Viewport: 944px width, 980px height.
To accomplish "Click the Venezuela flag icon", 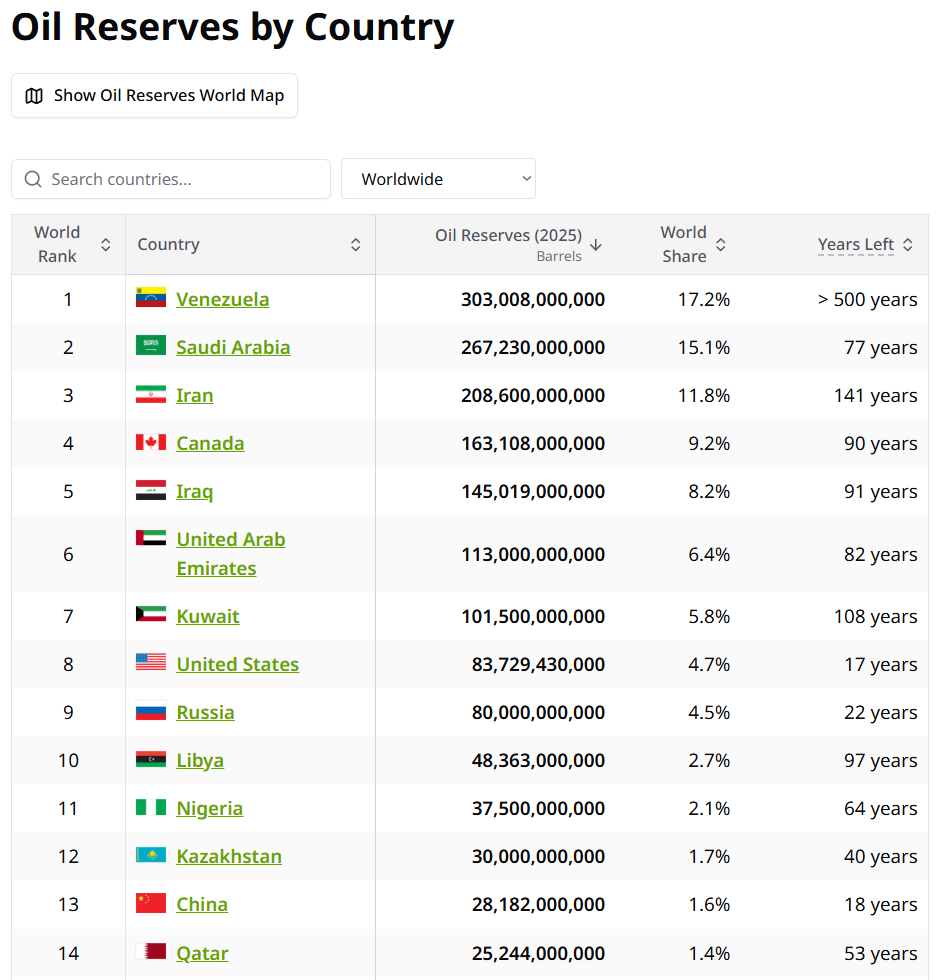I will (x=151, y=297).
